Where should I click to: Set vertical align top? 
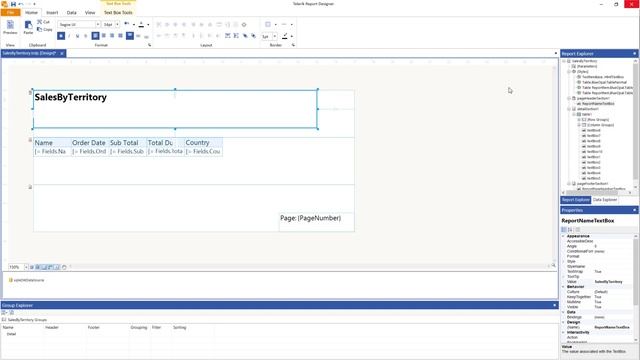pyautogui.click(x=129, y=36)
